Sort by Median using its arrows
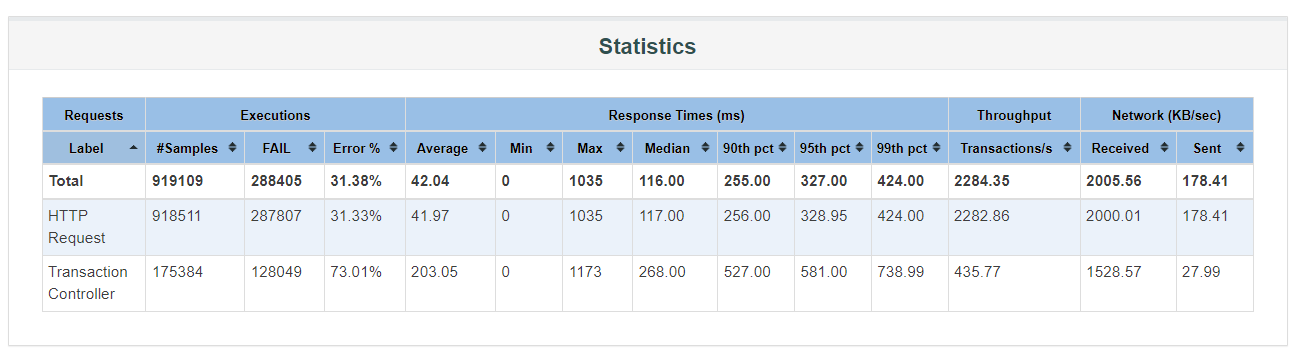The image size is (1296, 363). (x=704, y=148)
